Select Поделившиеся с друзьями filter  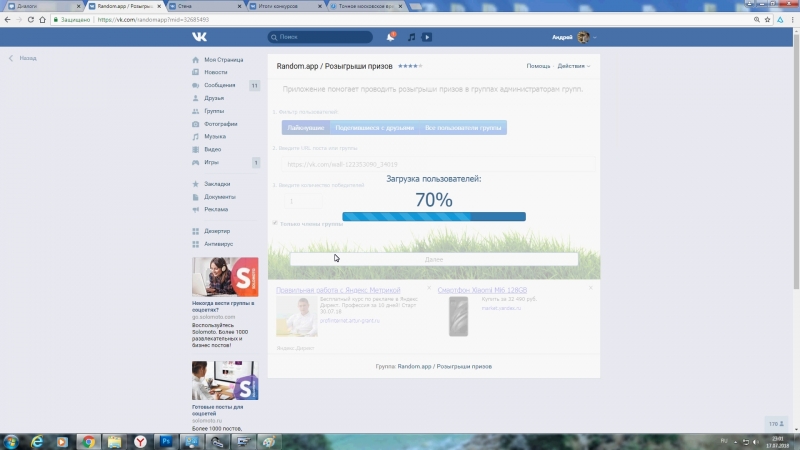(374, 128)
